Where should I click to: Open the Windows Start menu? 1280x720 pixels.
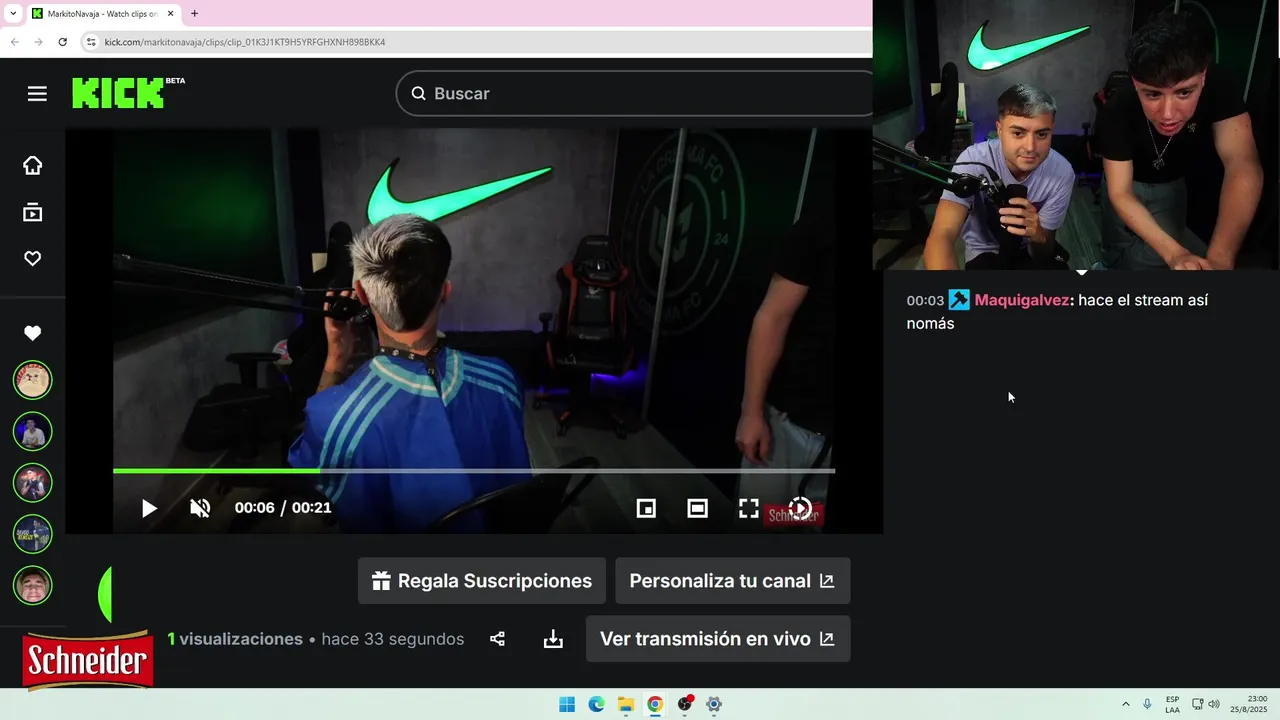pos(567,704)
